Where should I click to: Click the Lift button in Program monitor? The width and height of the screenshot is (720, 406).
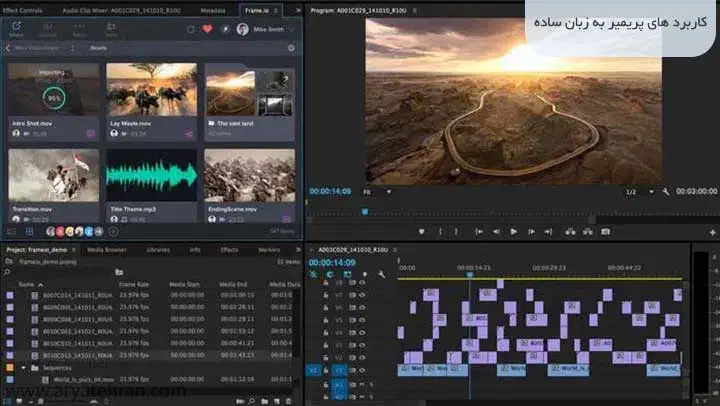569,231
